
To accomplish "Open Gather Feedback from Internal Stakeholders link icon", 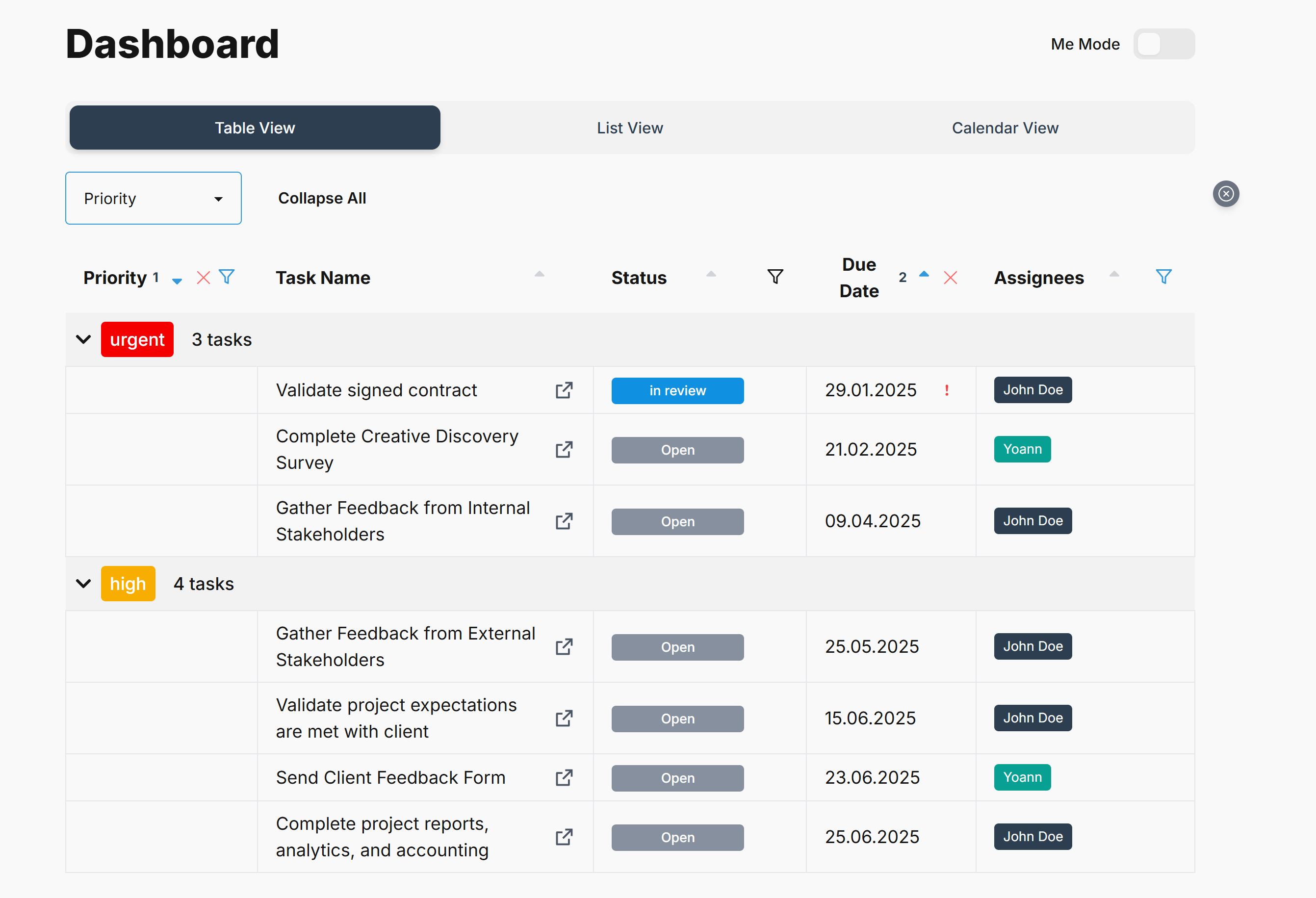I will pos(564,521).
